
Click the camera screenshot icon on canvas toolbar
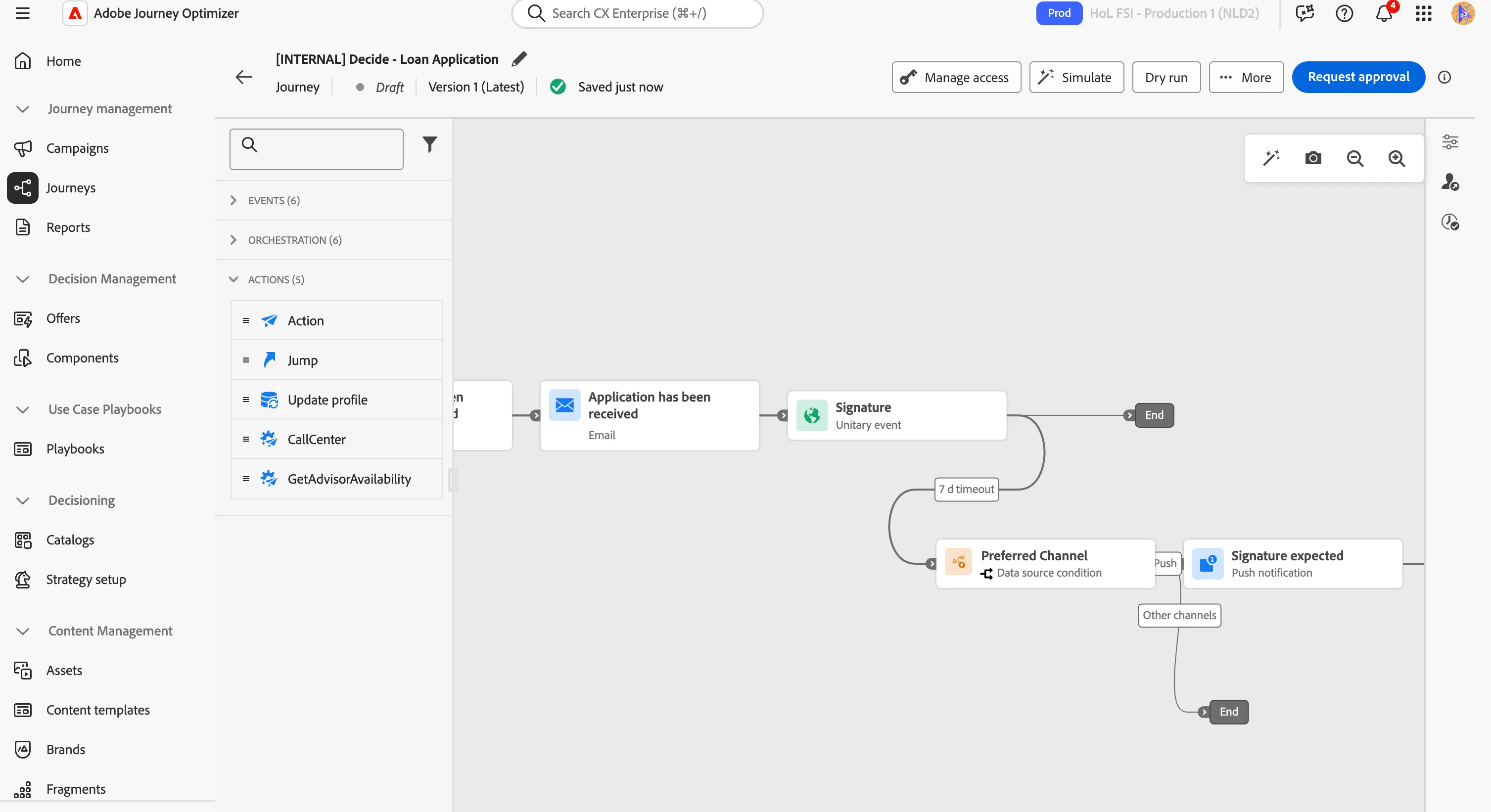pyautogui.click(x=1313, y=158)
